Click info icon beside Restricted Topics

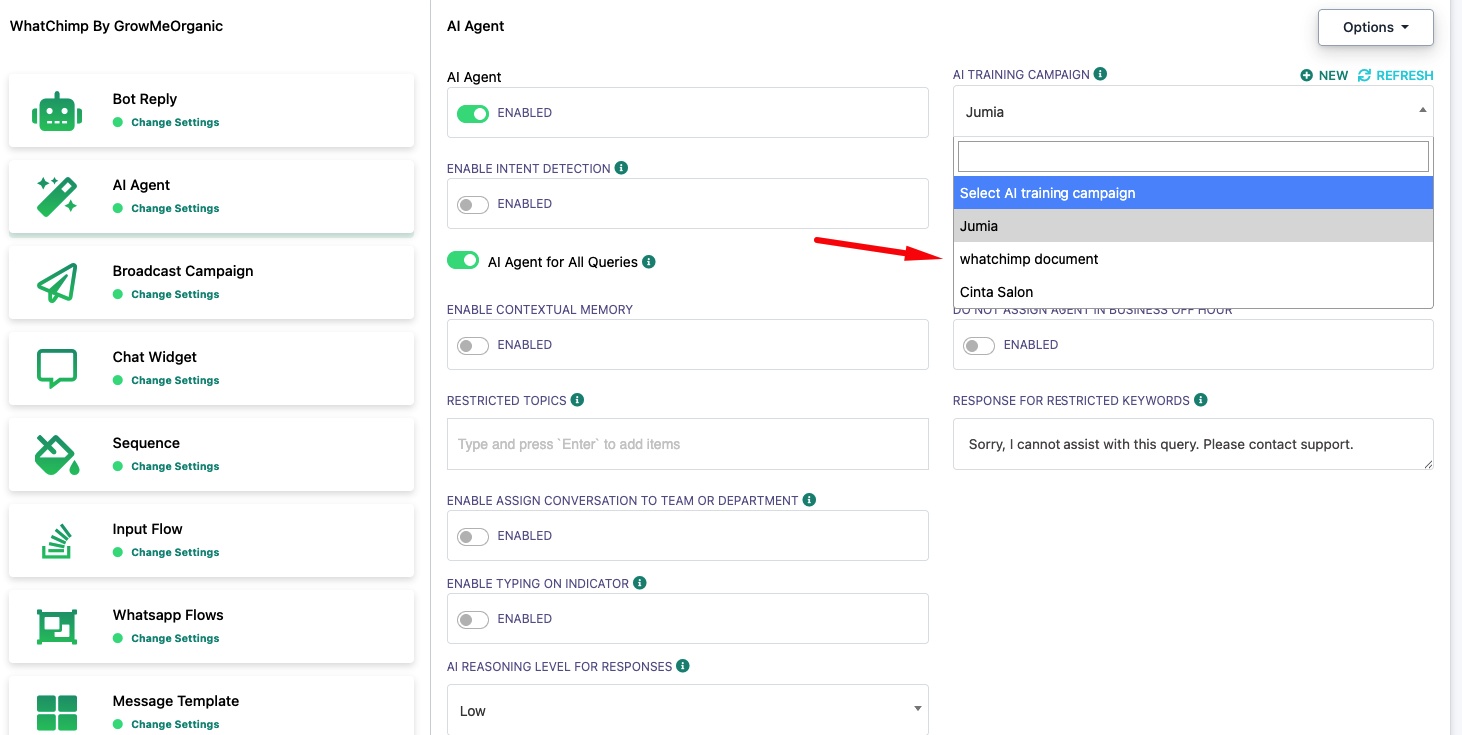[x=577, y=400]
